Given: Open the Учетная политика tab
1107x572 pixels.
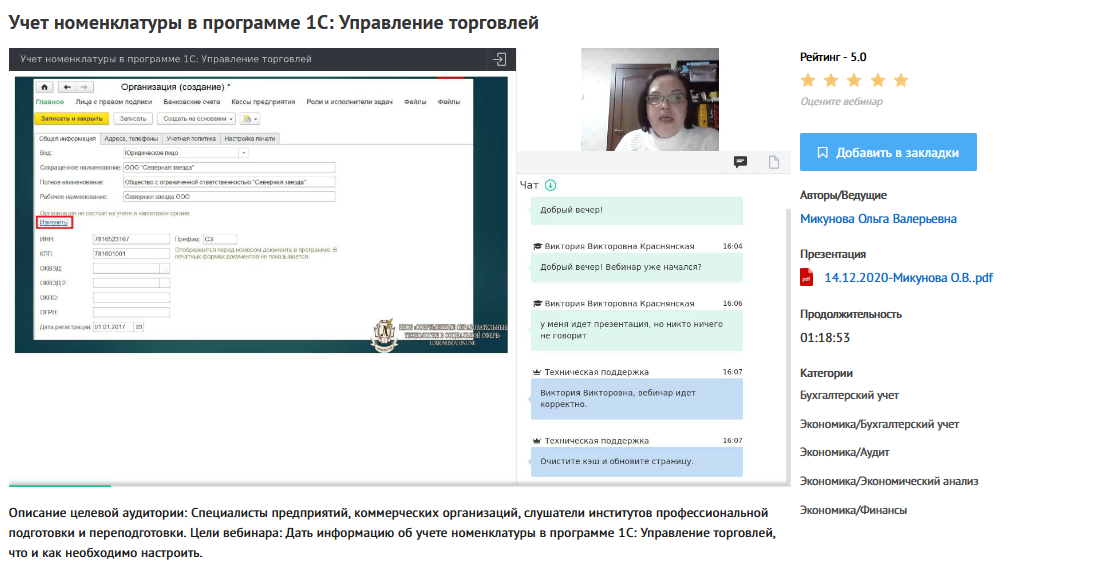Looking at the screenshot, I should [190, 139].
